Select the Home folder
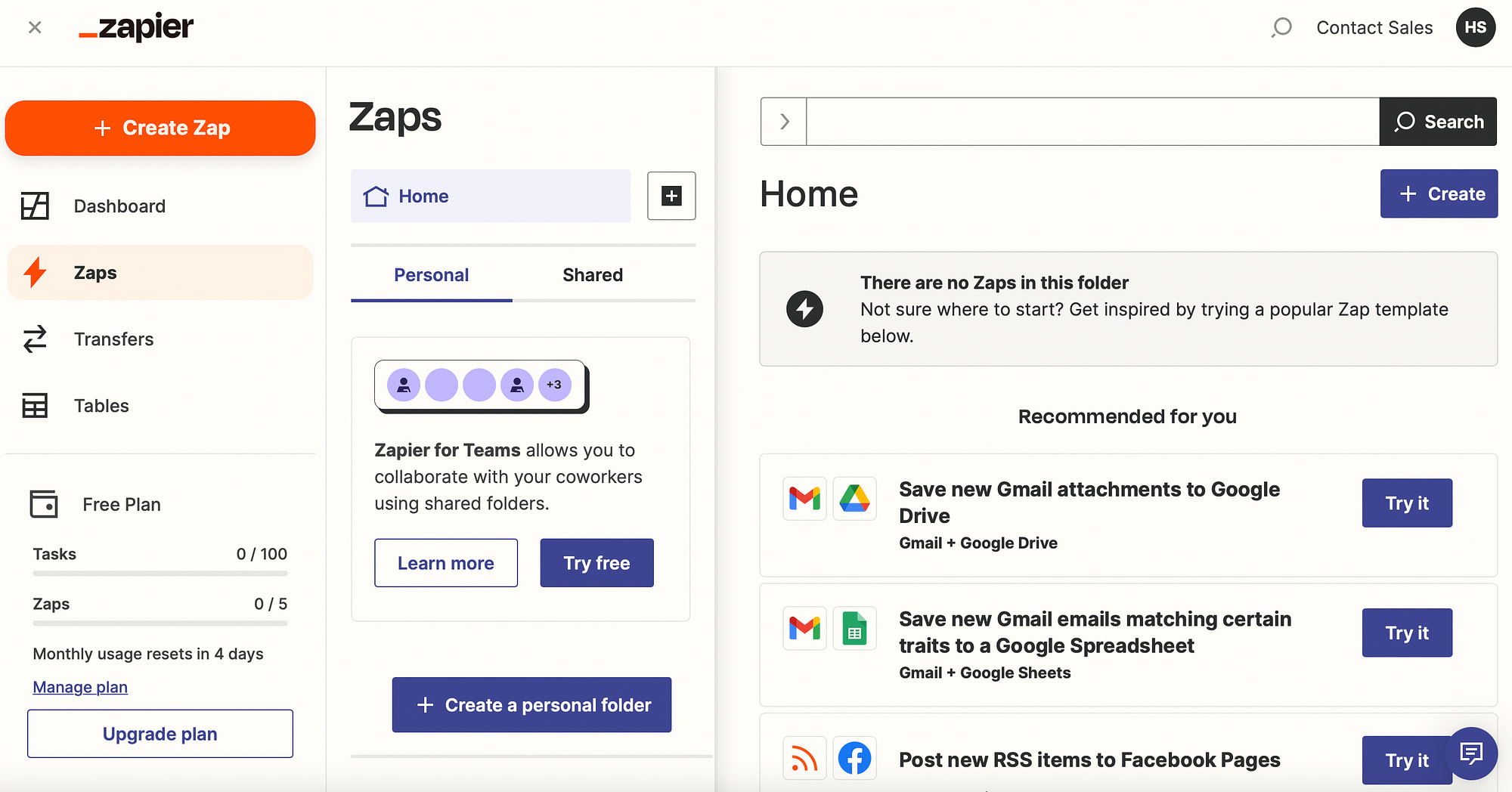 click(490, 196)
